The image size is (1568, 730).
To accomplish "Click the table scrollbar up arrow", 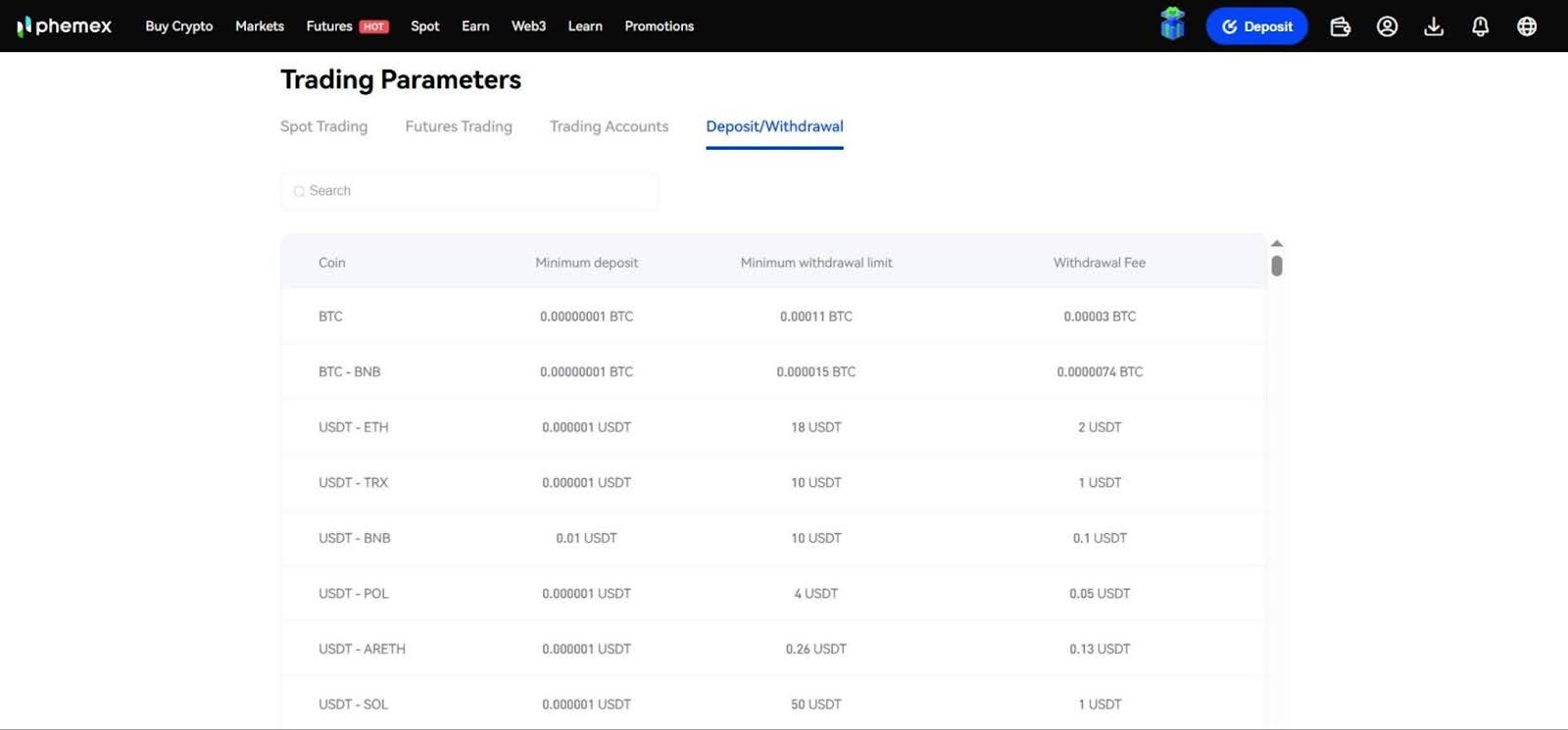I will click(x=1276, y=243).
